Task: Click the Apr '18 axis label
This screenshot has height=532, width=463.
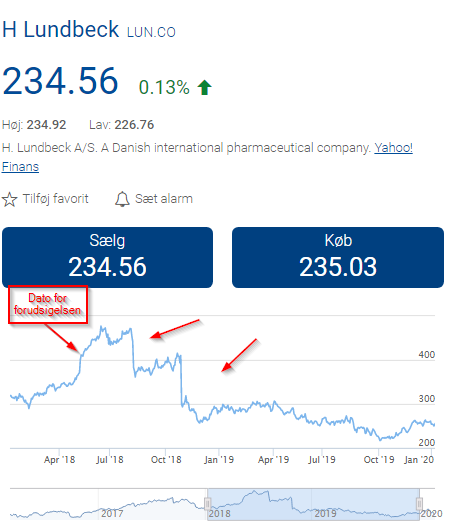Action: [59, 460]
